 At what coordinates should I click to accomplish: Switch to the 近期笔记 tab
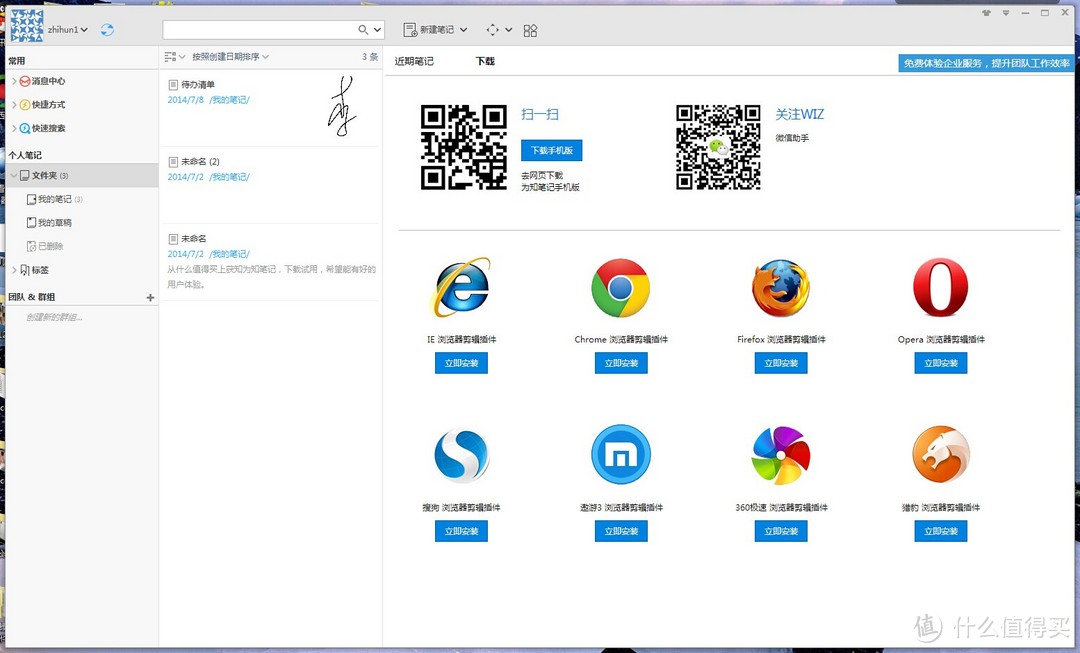[x=414, y=61]
